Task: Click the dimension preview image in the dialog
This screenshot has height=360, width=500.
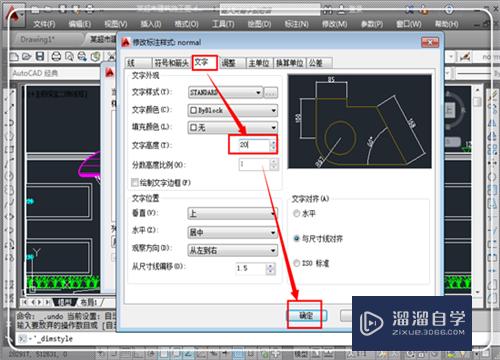Action: (360, 121)
